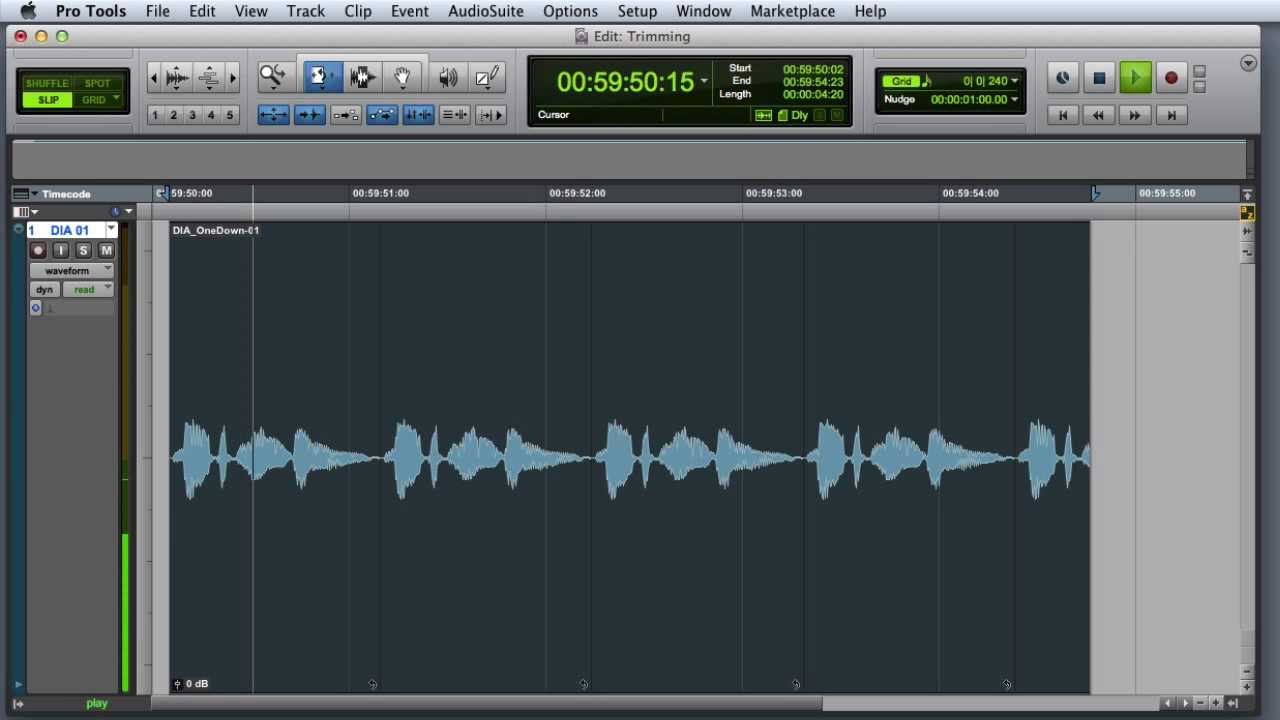This screenshot has width=1280, height=720.
Task: Click Go to End button
Action: coord(1171,115)
